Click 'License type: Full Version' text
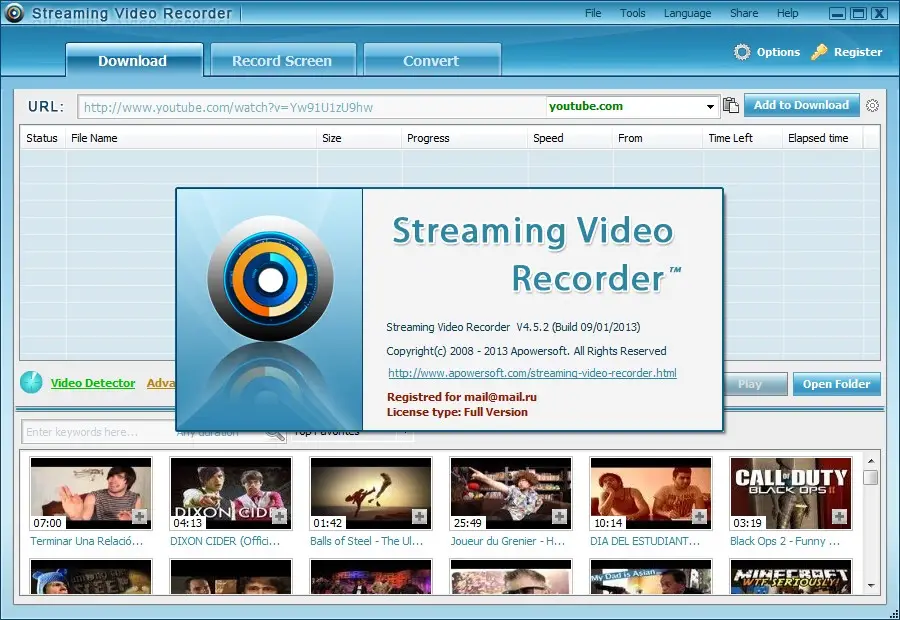The image size is (900, 620). click(x=457, y=412)
